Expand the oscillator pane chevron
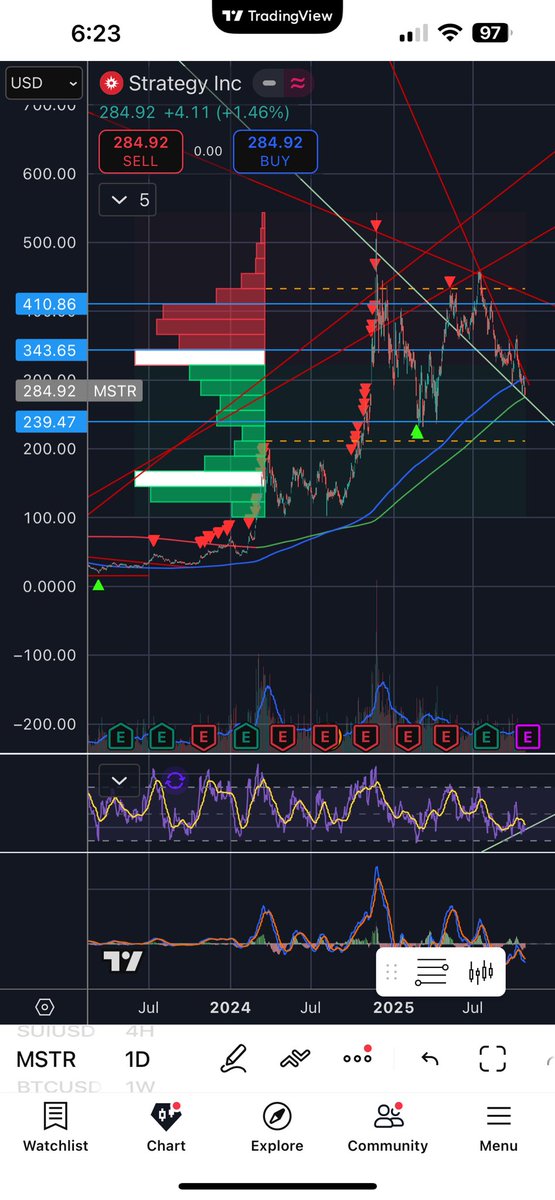 tap(120, 781)
